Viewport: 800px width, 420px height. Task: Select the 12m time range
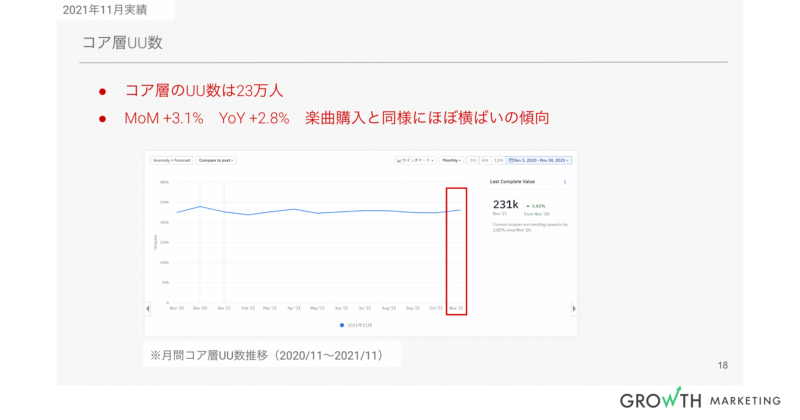tap(498, 160)
